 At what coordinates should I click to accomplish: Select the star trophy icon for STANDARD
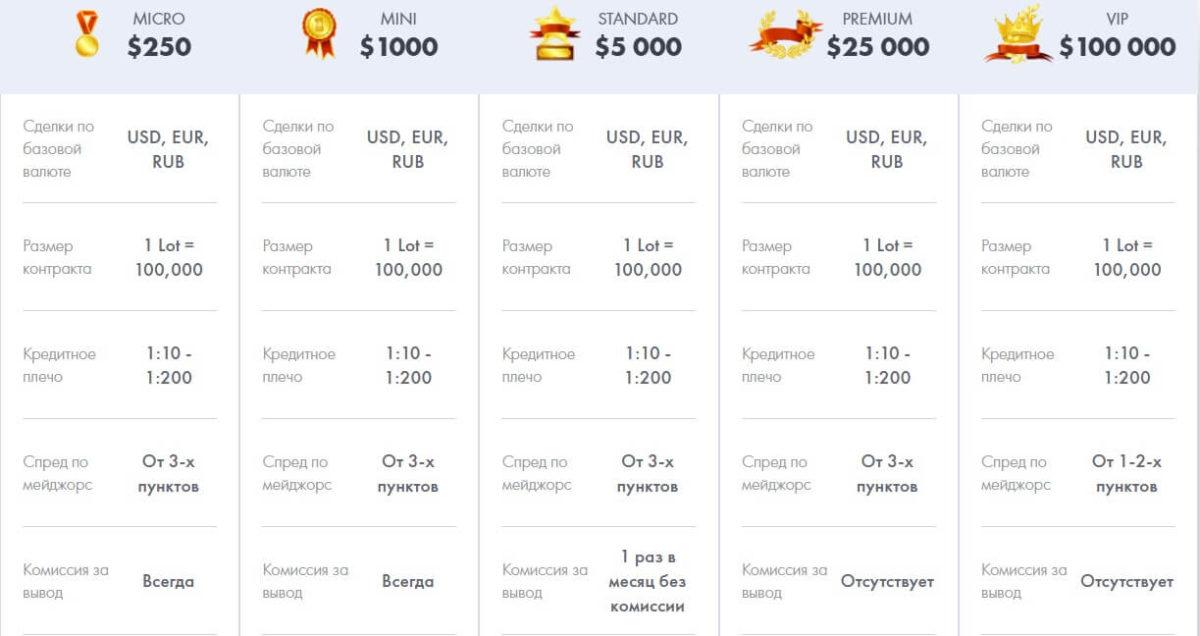555,34
